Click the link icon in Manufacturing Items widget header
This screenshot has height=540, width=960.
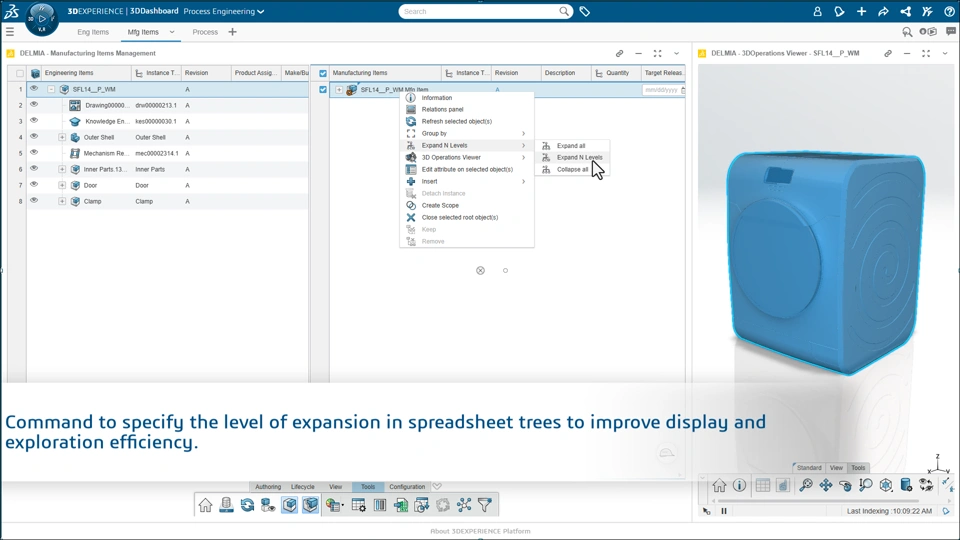[620, 53]
